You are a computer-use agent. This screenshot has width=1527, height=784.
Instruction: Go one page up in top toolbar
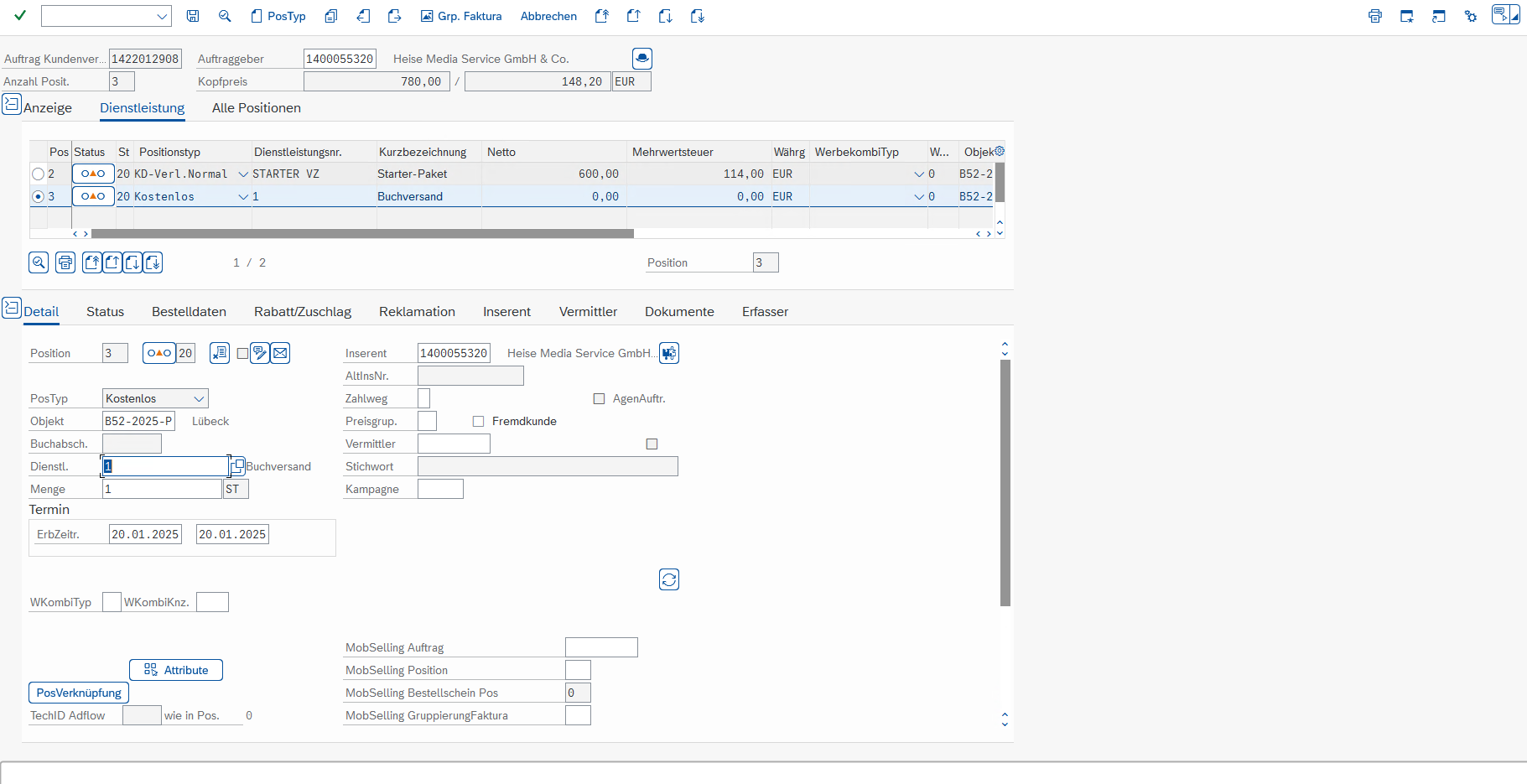coord(634,16)
